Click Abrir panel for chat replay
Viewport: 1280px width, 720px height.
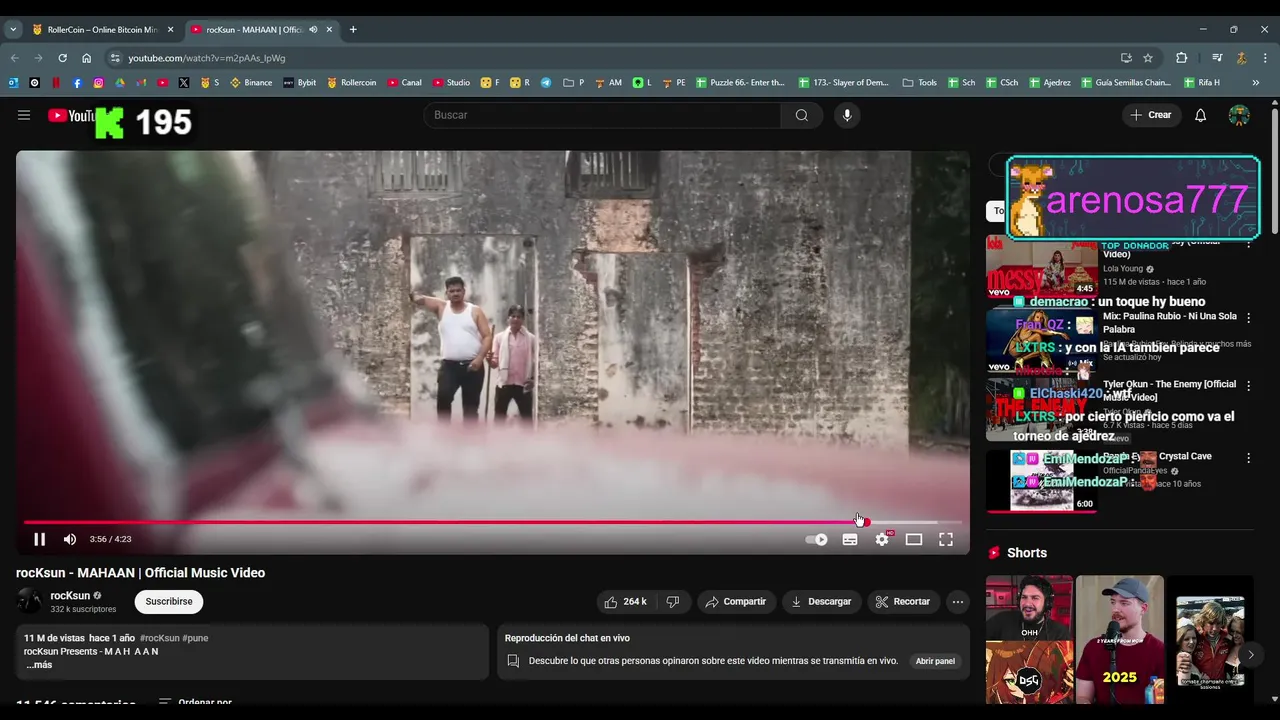point(935,661)
